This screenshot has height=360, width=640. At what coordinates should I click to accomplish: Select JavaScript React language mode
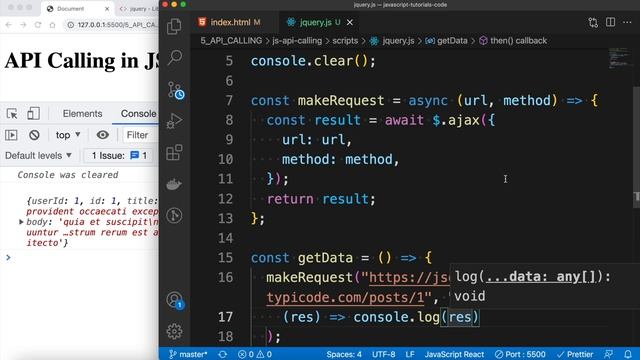pos(454,354)
